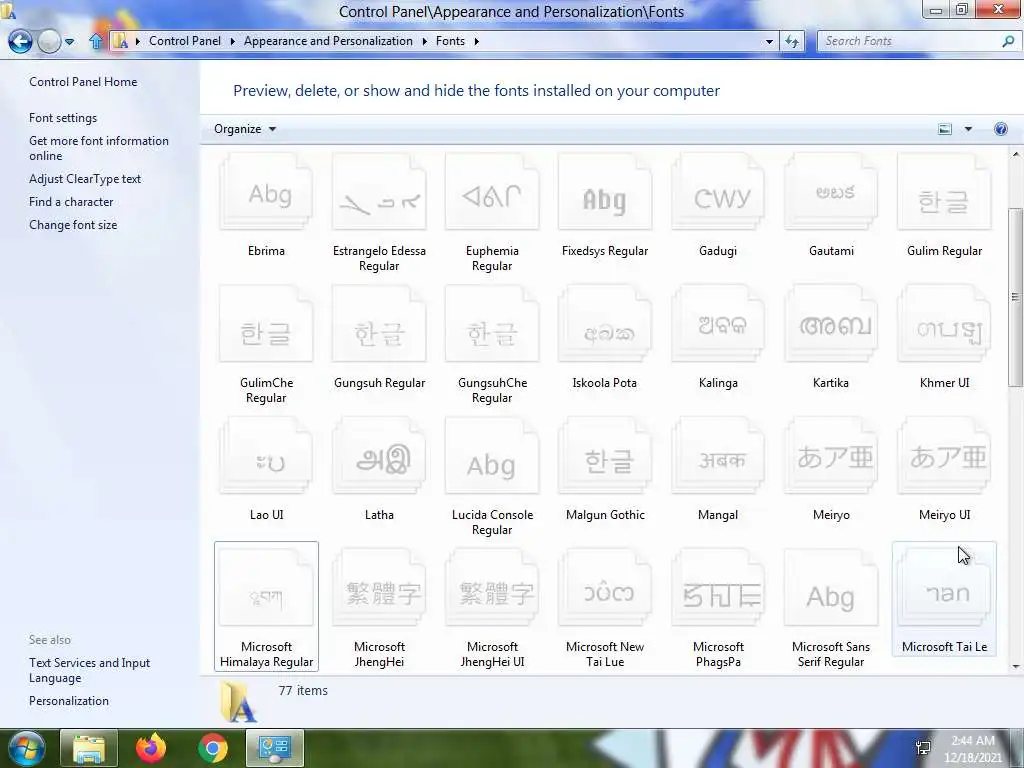Click the change your view icon

(945, 129)
